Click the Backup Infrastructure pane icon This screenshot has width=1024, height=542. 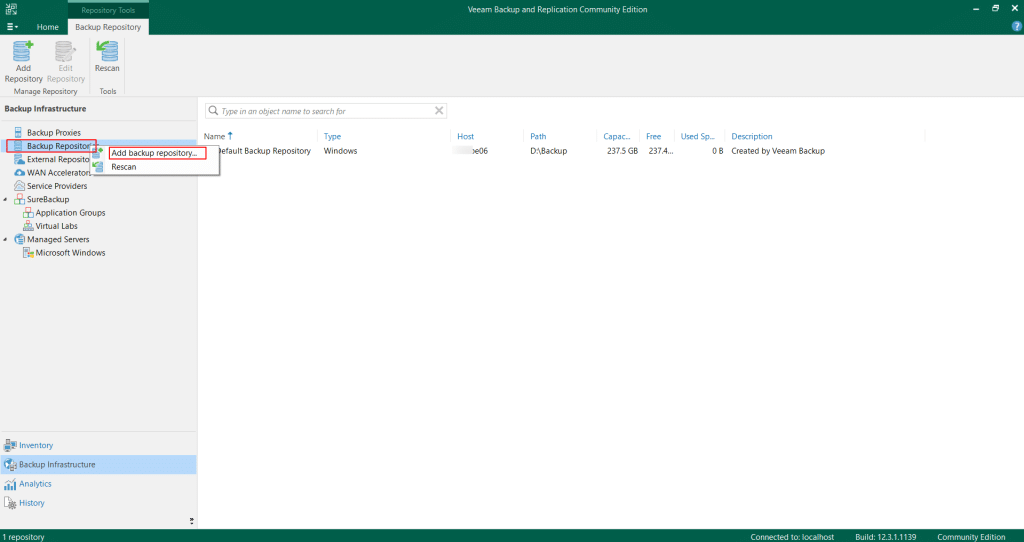tap(10, 464)
